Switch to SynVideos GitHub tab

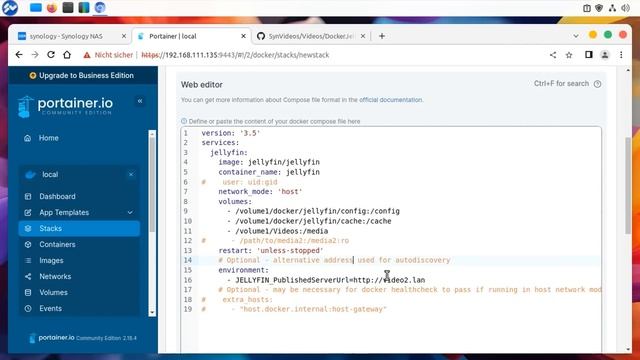(310, 36)
